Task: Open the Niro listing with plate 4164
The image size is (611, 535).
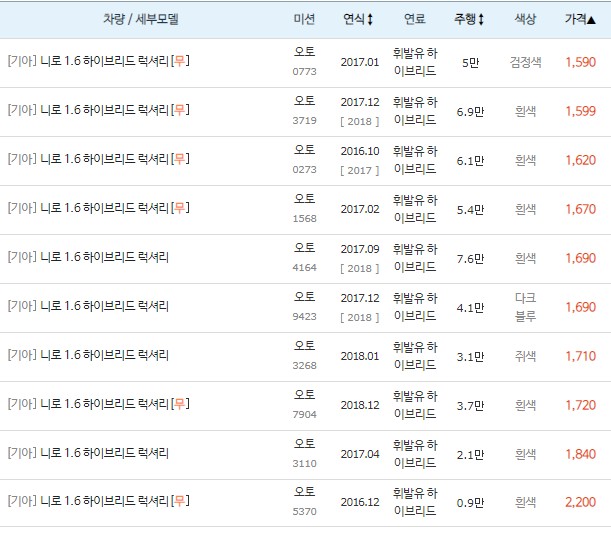Action: (88, 257)
